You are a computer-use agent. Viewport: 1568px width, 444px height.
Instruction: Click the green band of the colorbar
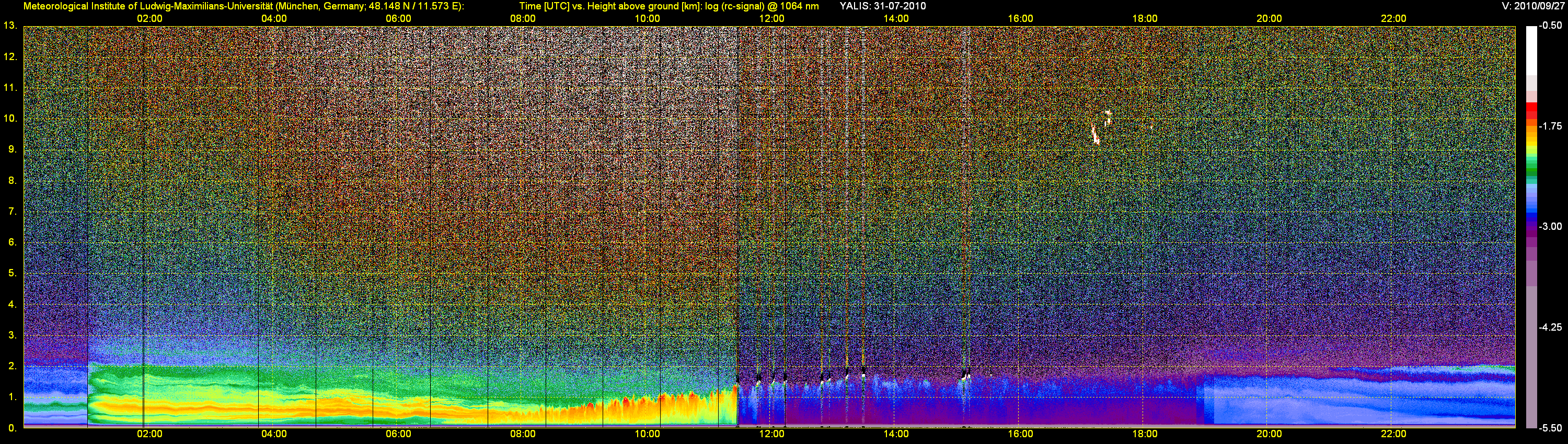(x=1531, y=170)
